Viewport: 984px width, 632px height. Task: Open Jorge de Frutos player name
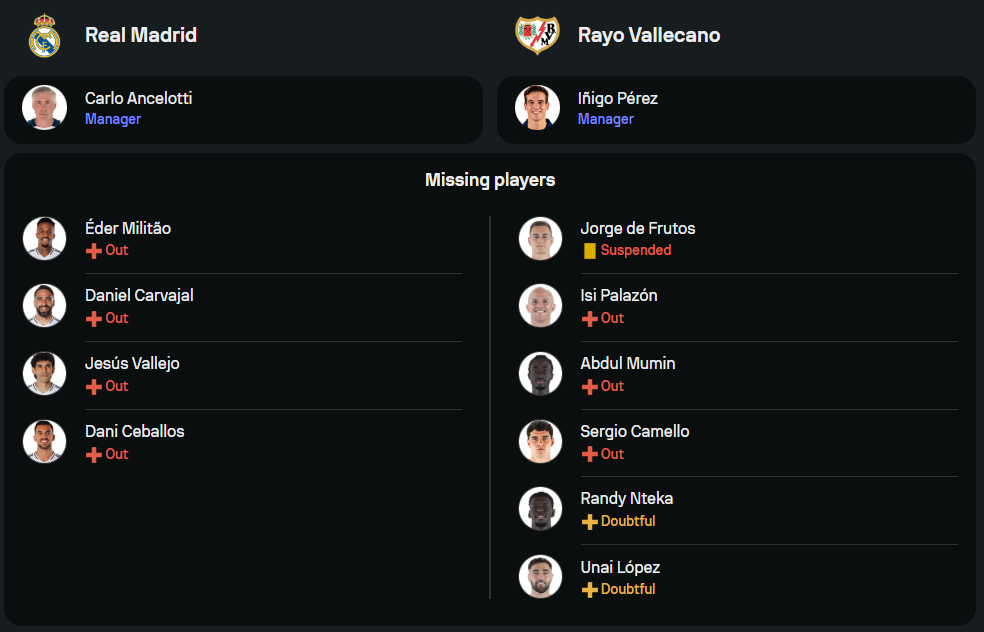click(x=637, y=229)
